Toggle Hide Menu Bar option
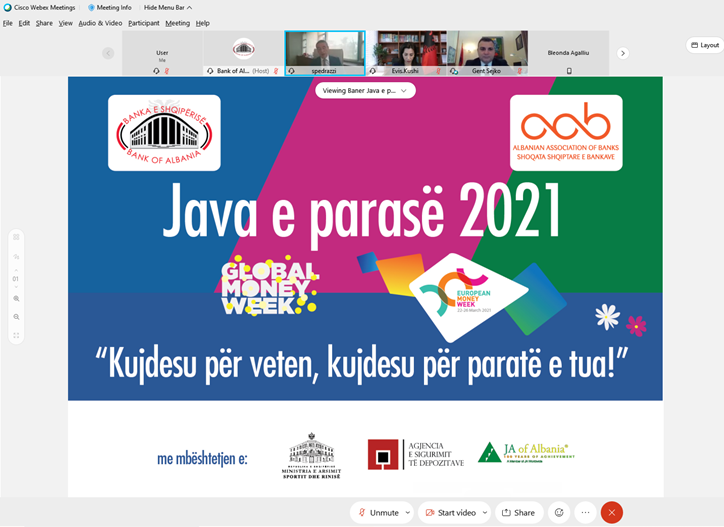 pos(169,7)
